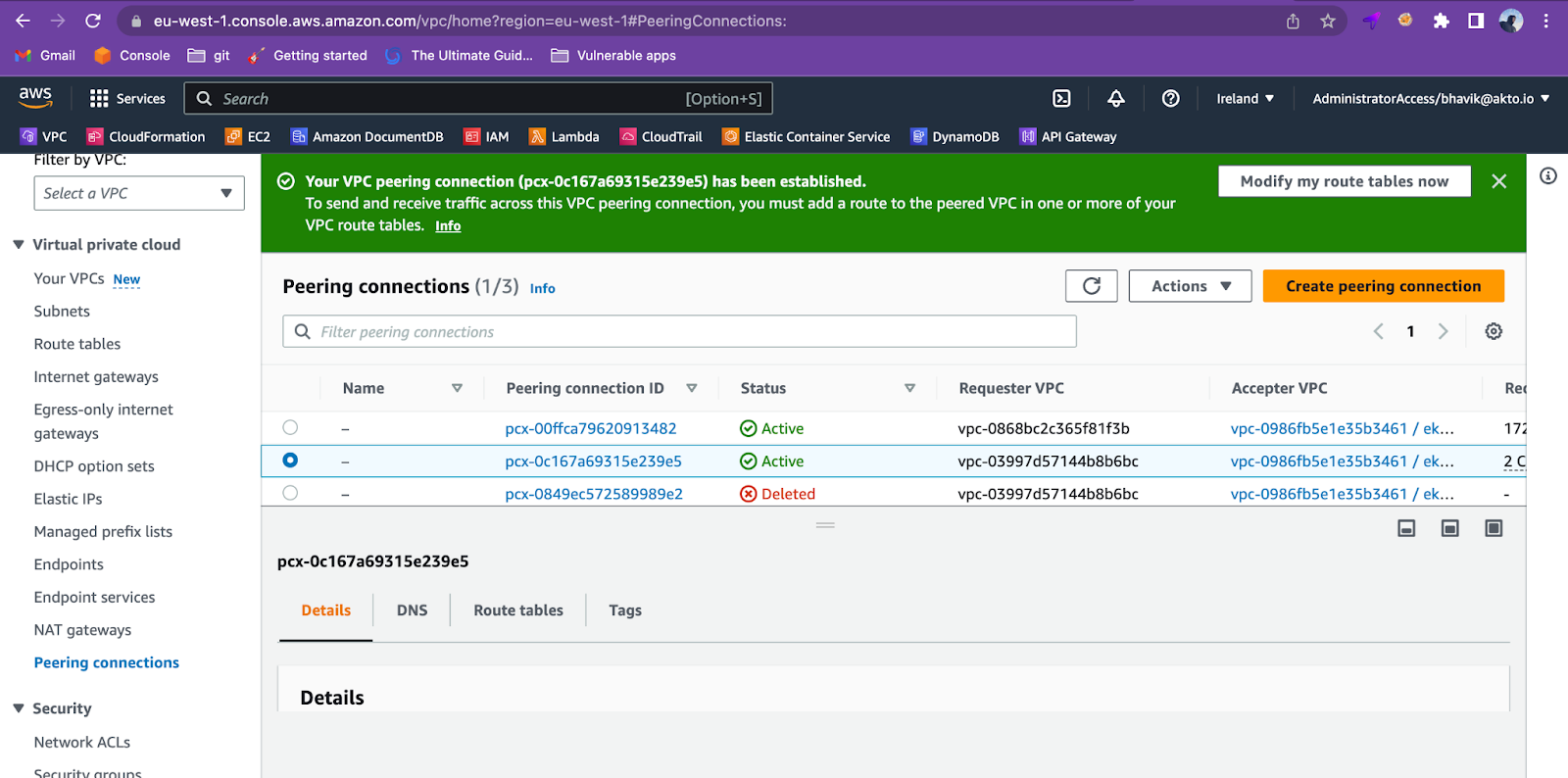The height and width of the screenshot is (778, 1568).
Task: Switch to the DNS tab
Action: [x=412, y=610]
